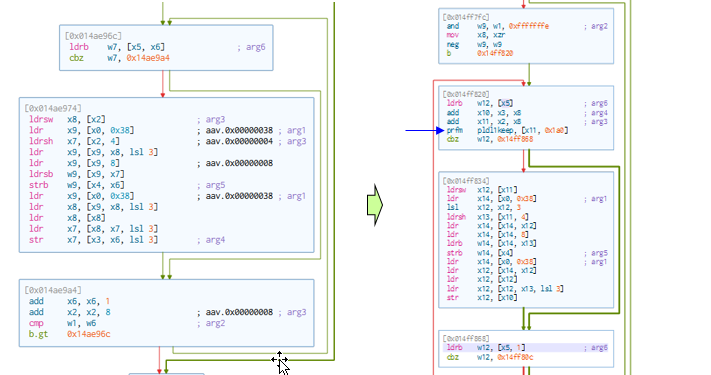Follow cbz jump target 0x14ff868
Screen dimensions: 711x375
(516, 139)
